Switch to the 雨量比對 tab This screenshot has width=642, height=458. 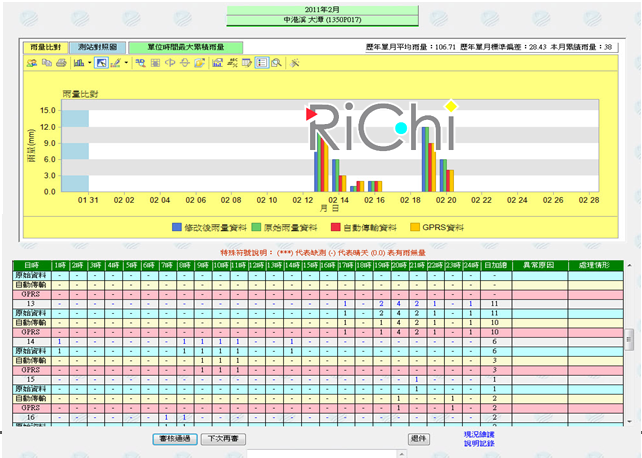(x=45, y=47)
